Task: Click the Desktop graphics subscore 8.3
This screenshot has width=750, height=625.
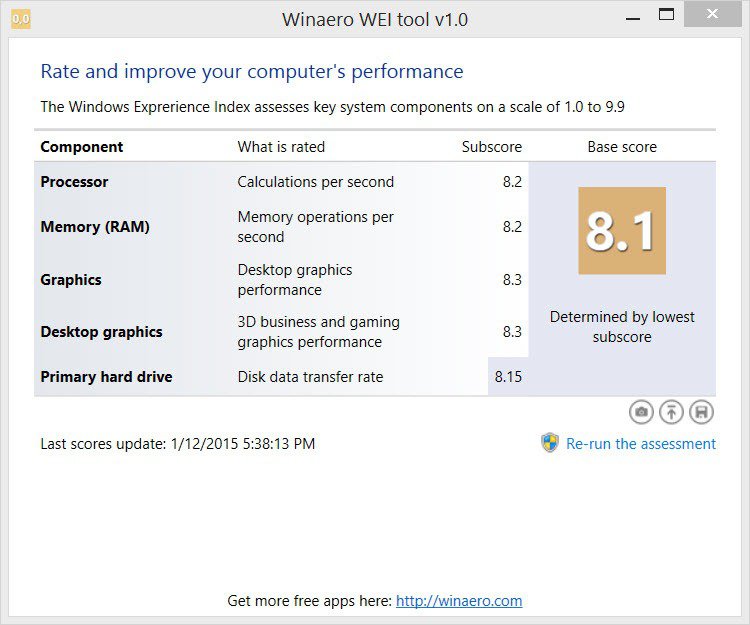Action: (512, 332)
